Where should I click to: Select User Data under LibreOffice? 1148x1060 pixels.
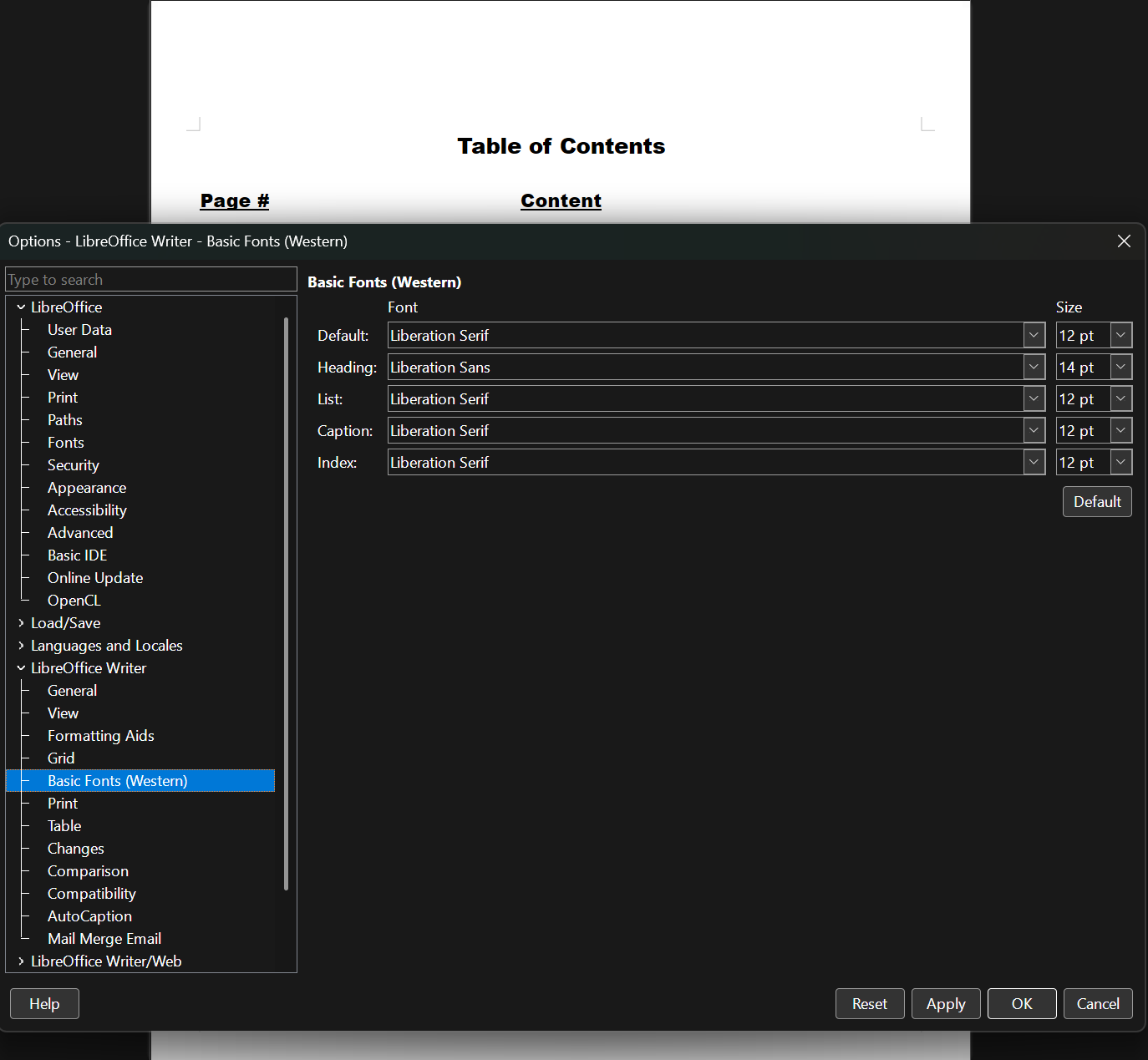point(79,330)
